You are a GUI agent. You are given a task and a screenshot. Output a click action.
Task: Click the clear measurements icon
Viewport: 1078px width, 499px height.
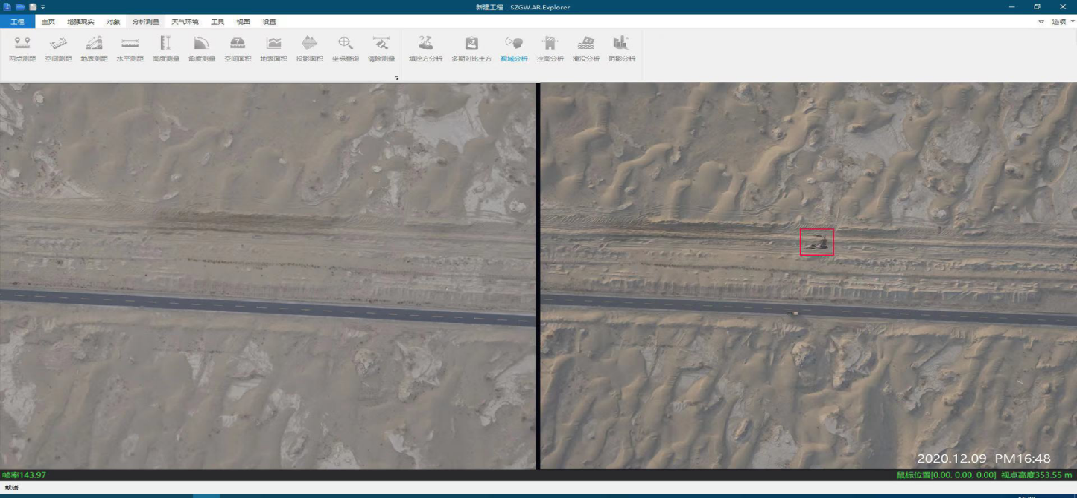(x=381, y=46)
